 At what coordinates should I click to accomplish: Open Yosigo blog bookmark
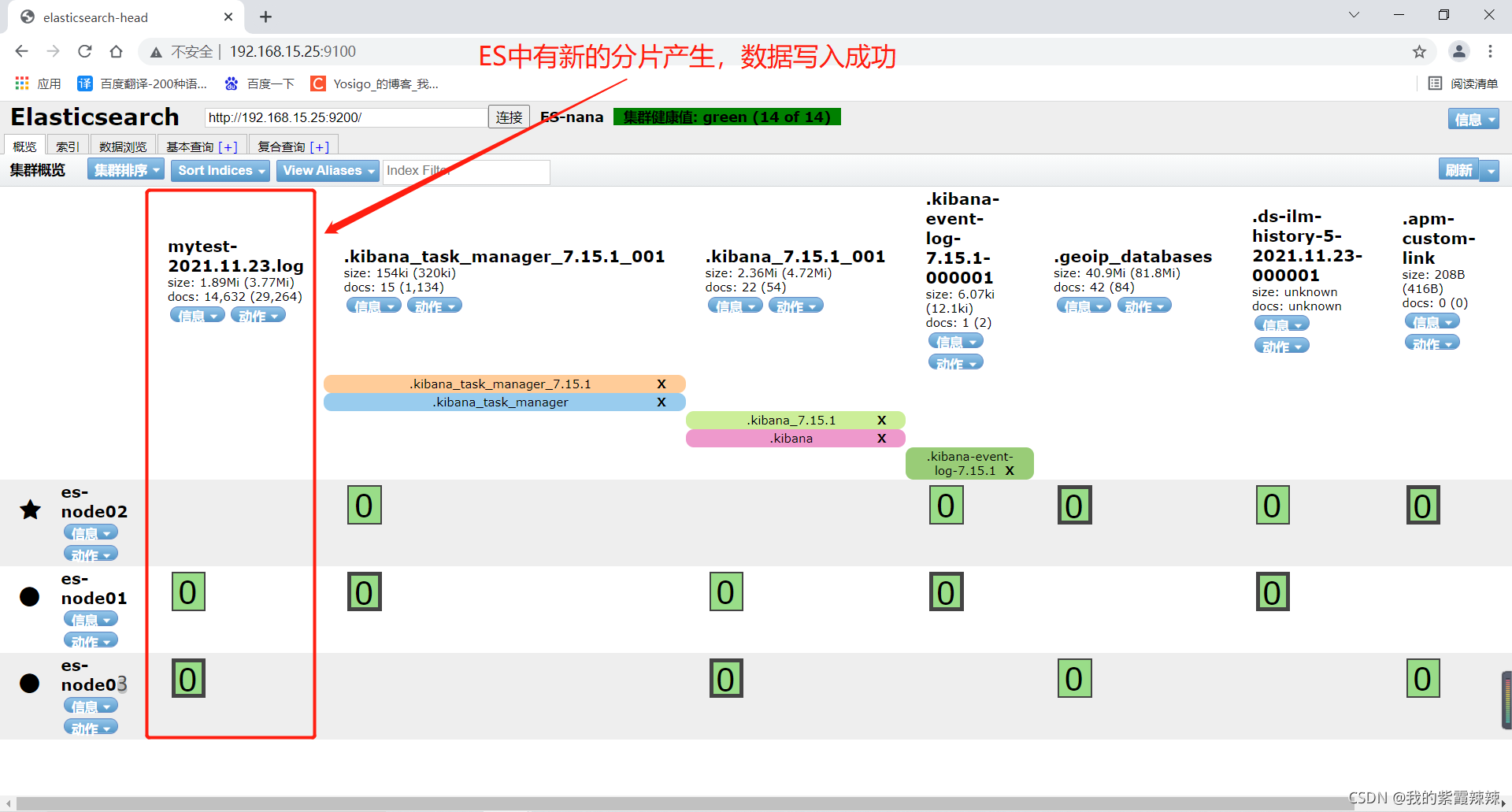(375, 83)
